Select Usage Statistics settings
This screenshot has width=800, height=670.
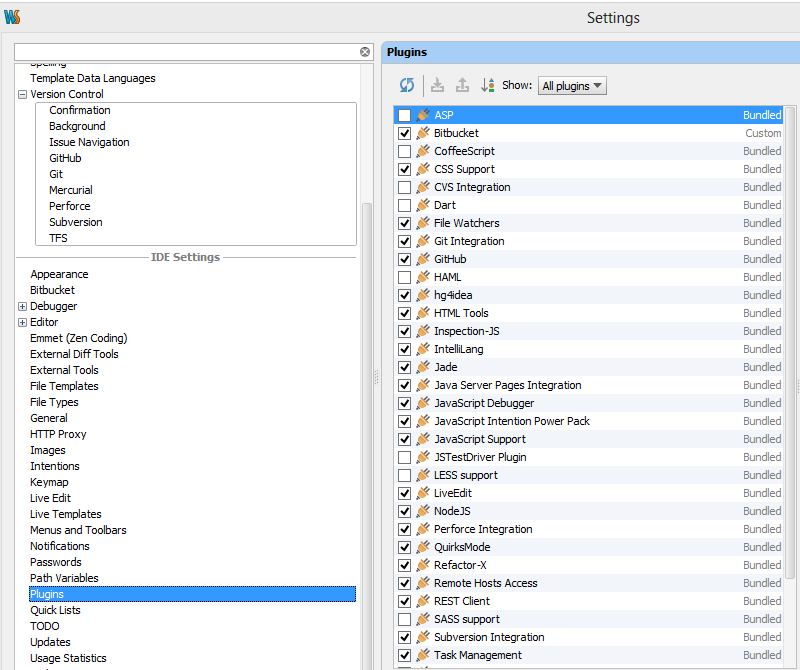click(x=68, y=658)
